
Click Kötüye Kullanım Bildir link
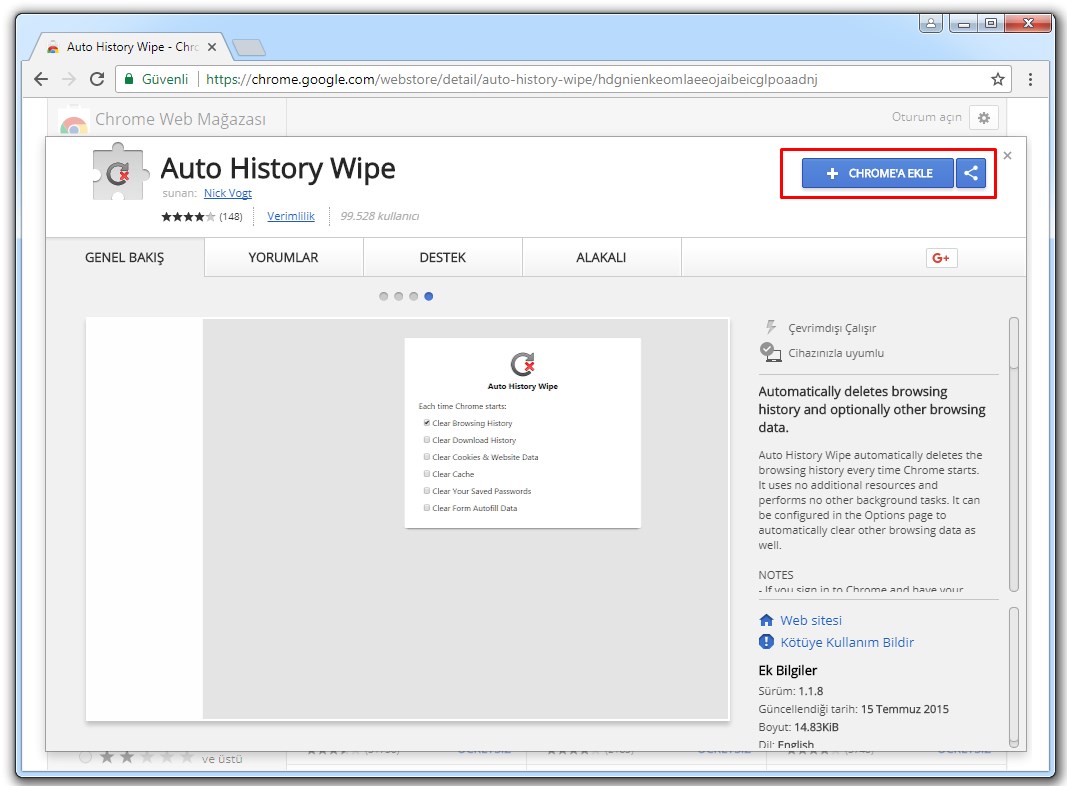(x=847, y=642)
